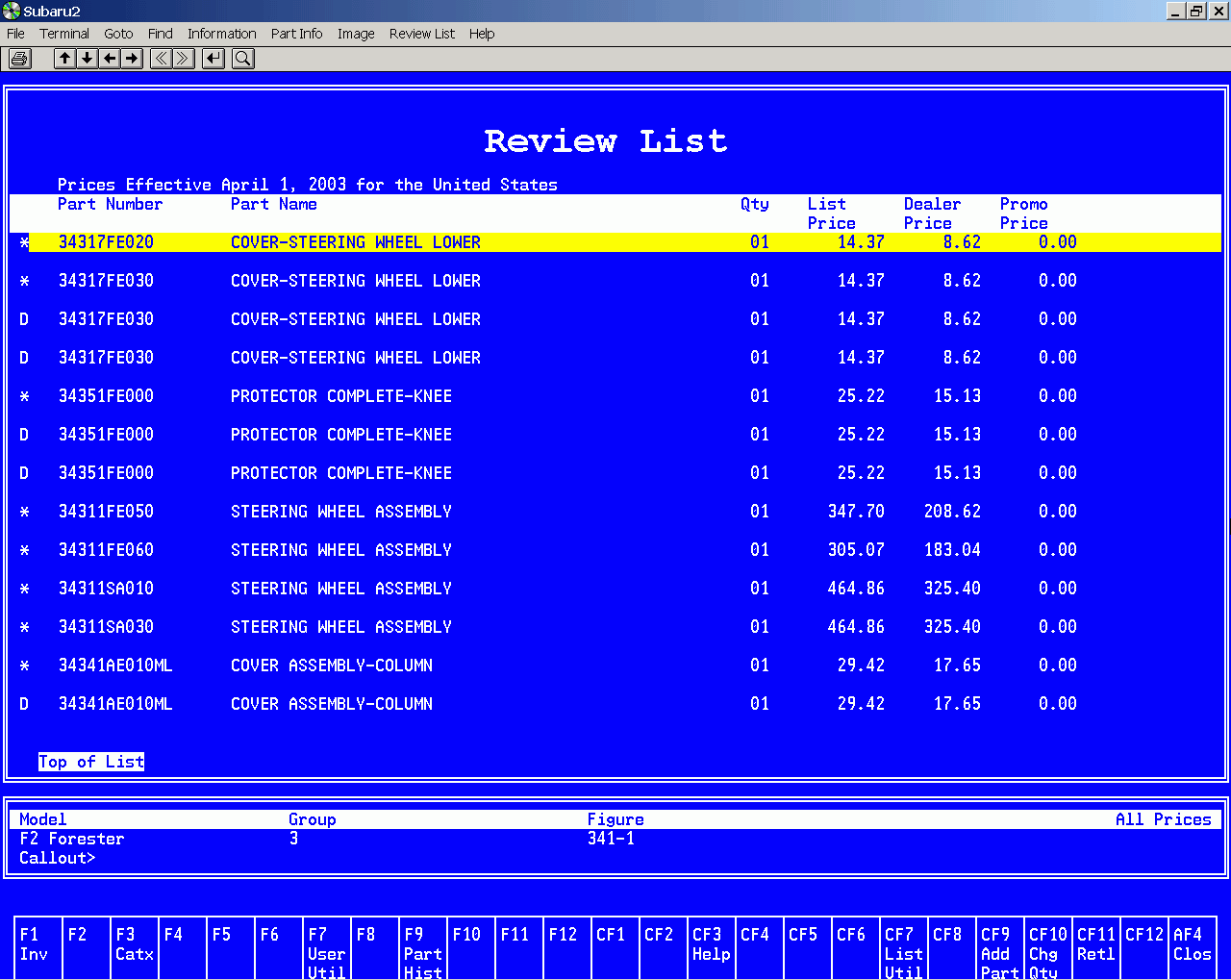Open the Review List menu
The height and width of the screenshot is (980, 1231).
coord(422,34)
